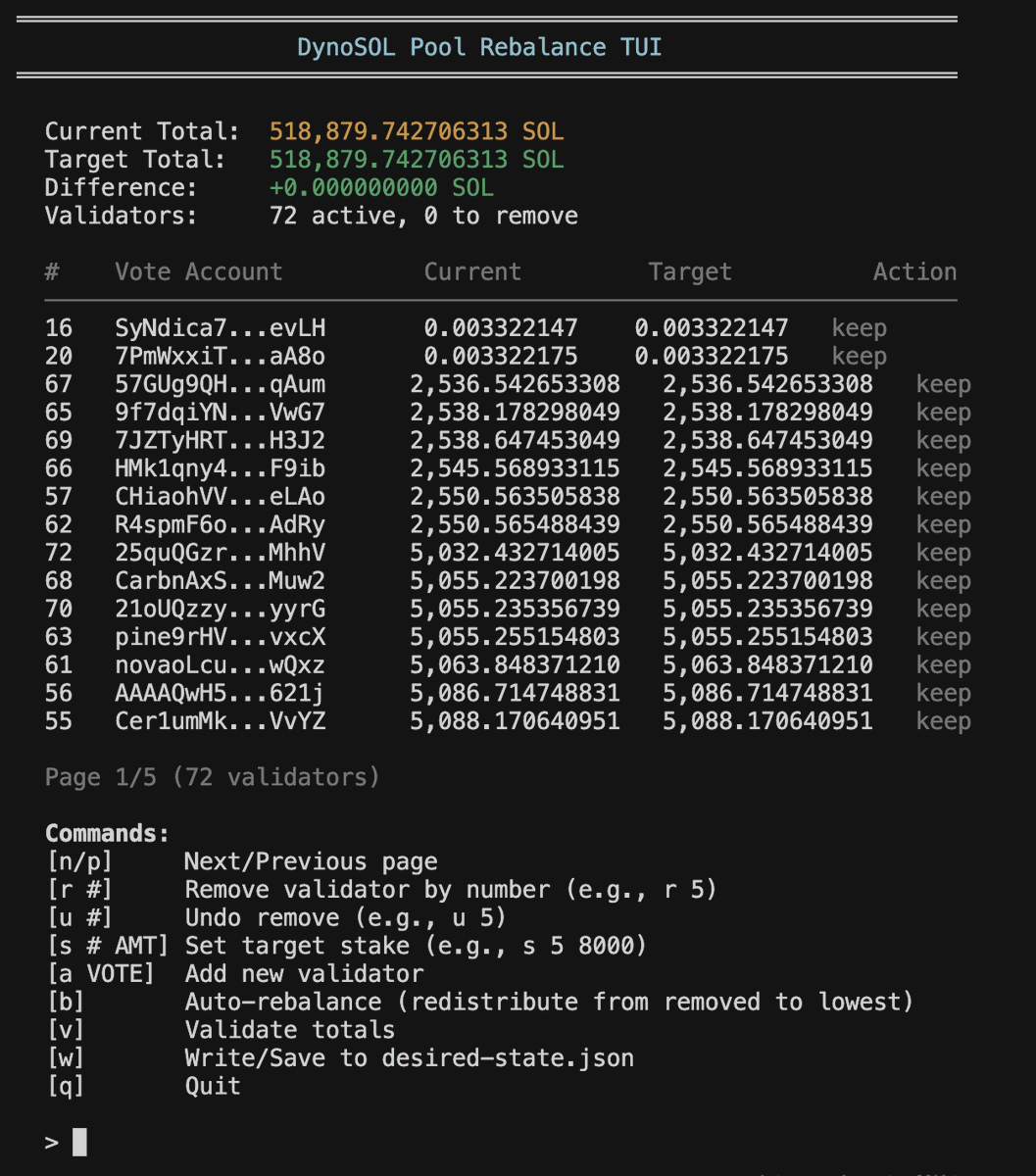Image resolution: width=1036 pixels, height=1176 pixels.
Task: Click the '72 active, 0 to remove' text
Action: [x=423, y=216]
